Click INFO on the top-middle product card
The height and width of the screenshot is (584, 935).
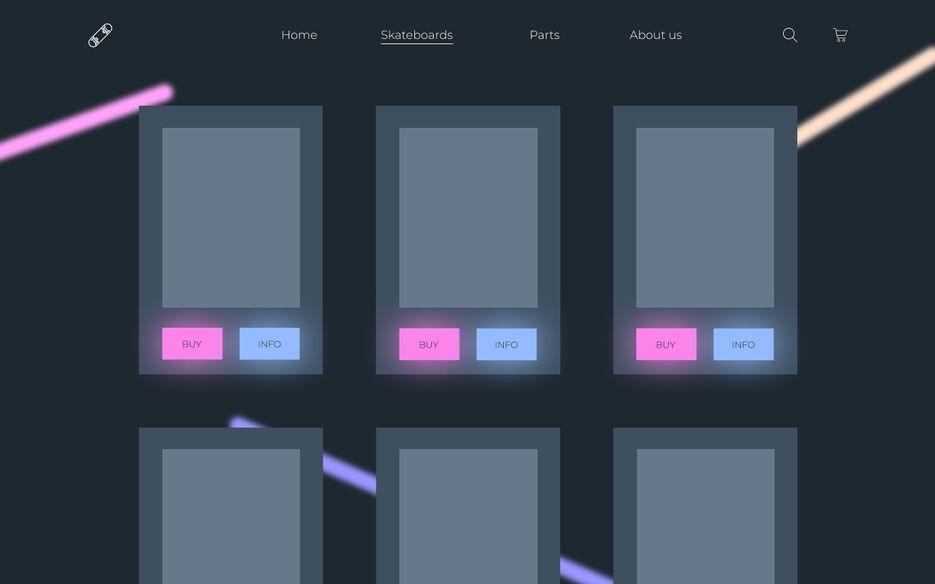pyautogui.click(x=506, y=344)
